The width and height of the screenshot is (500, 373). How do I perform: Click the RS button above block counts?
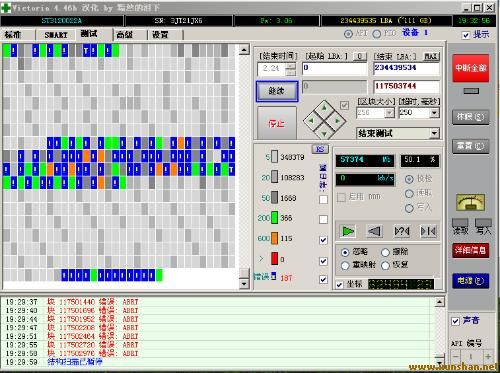pos(320,149)
